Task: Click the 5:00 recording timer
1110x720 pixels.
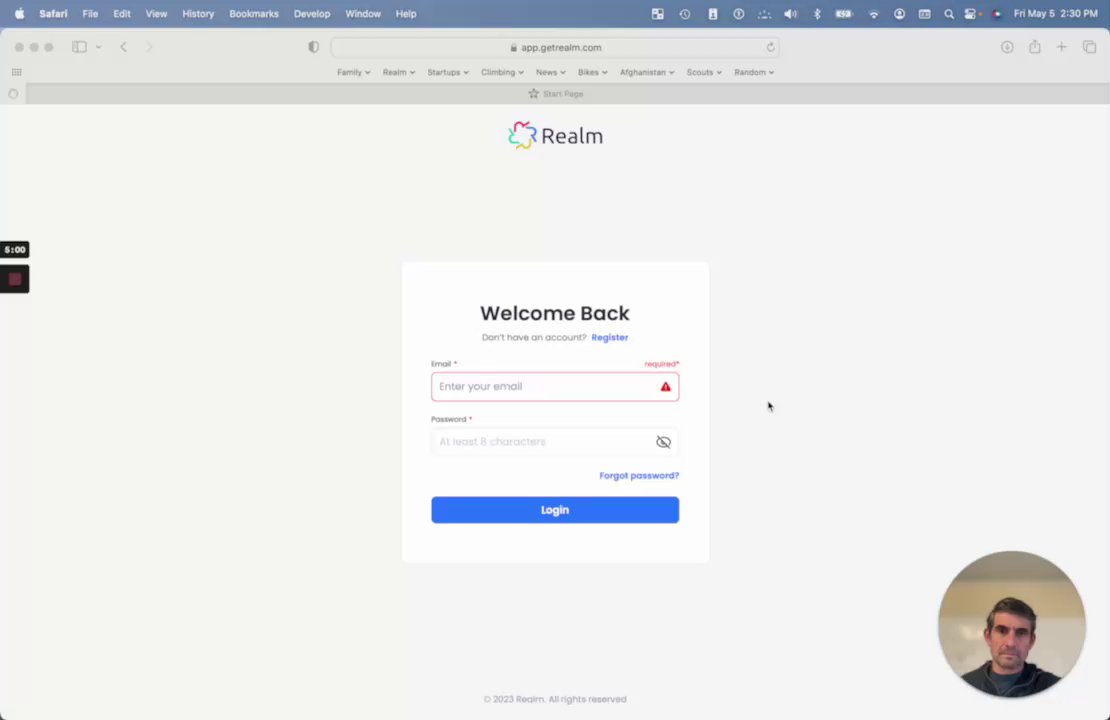Action: tap(14, 249)
